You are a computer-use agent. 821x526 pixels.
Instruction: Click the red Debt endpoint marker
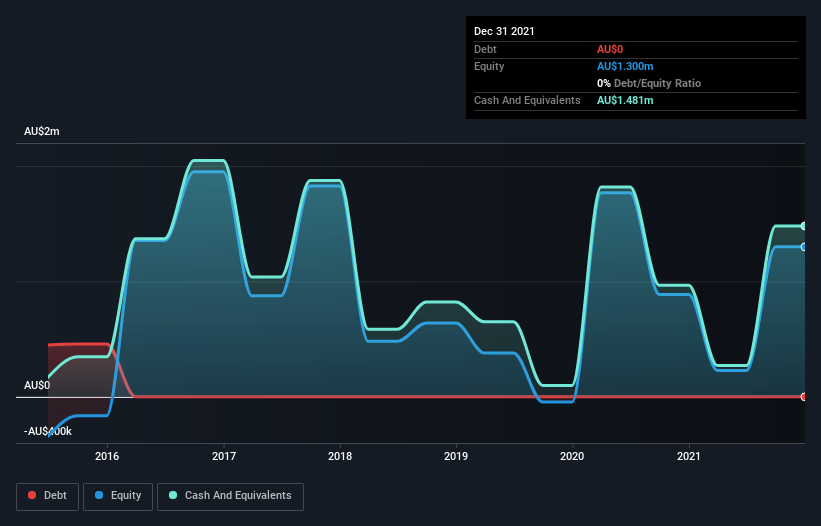coord(804,397)
